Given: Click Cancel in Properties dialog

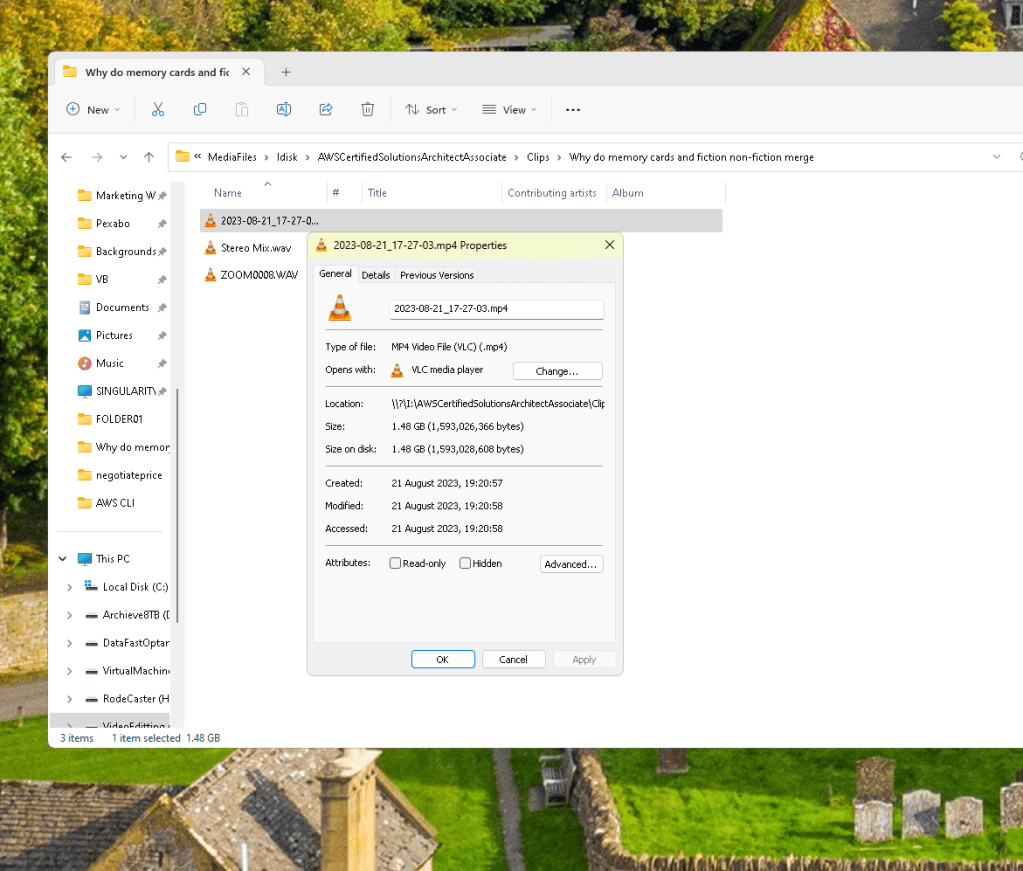Looking at the screenshot, I should 513,660.
